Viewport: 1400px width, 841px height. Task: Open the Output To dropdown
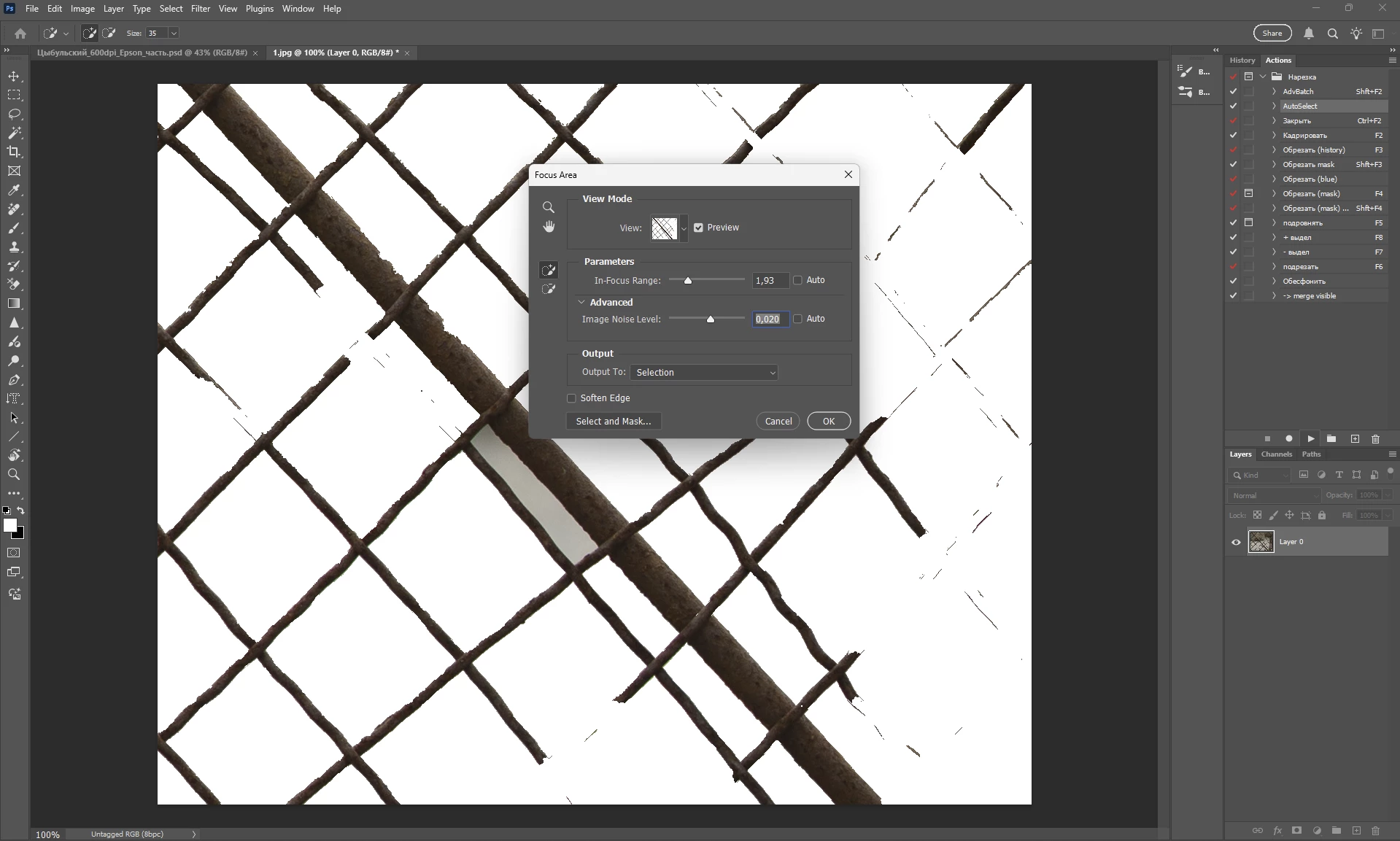704,373
